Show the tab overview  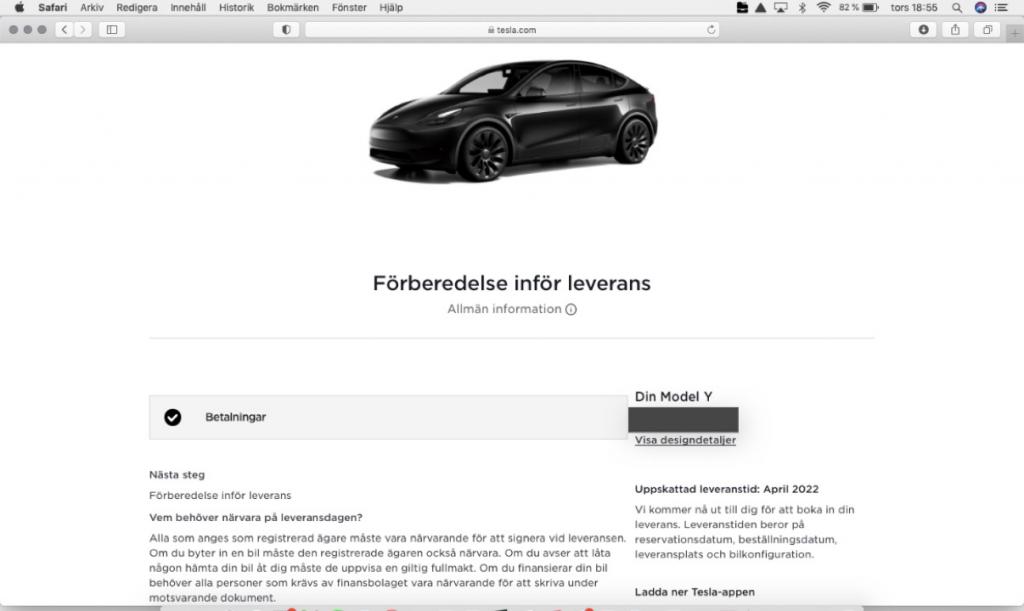tap(987, 29)
